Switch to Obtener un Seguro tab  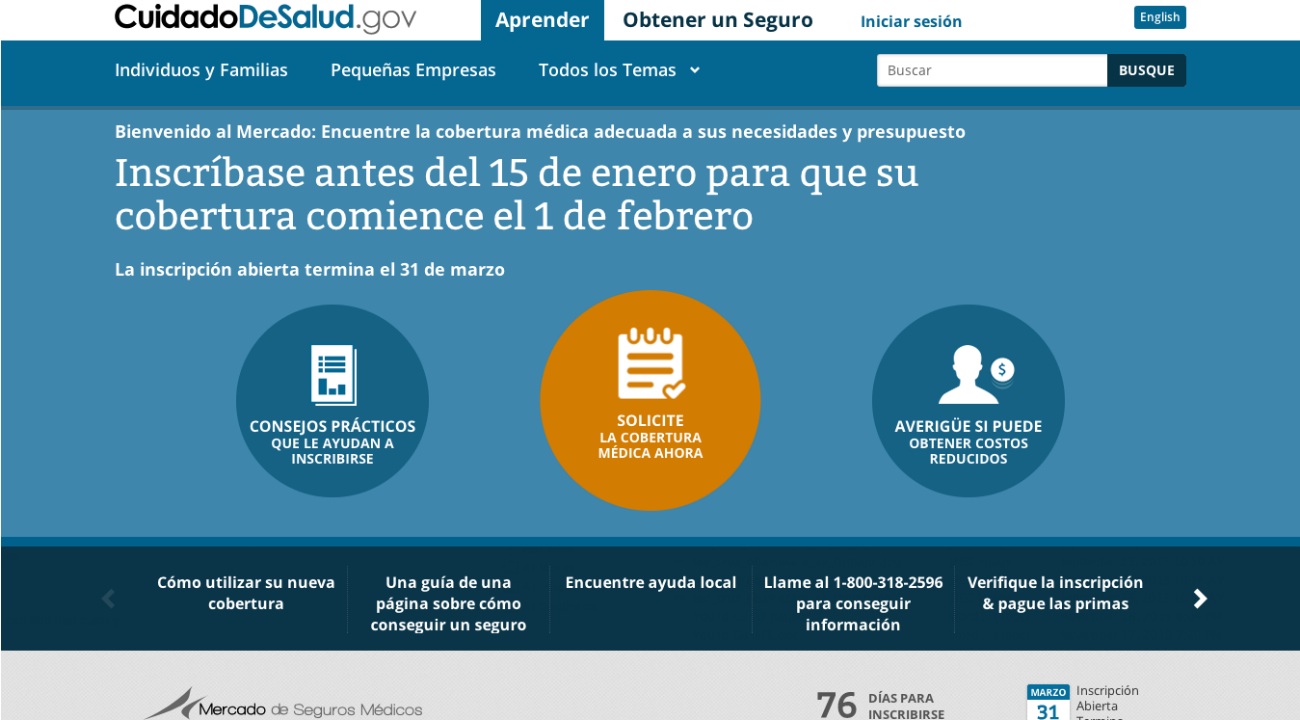tap(717, 20)
